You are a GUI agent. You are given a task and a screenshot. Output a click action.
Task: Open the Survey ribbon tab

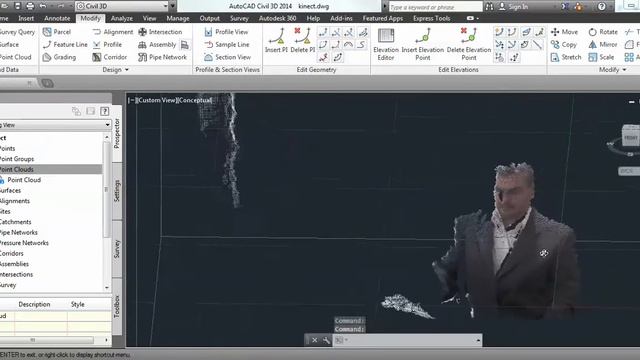tap(239, 18)
